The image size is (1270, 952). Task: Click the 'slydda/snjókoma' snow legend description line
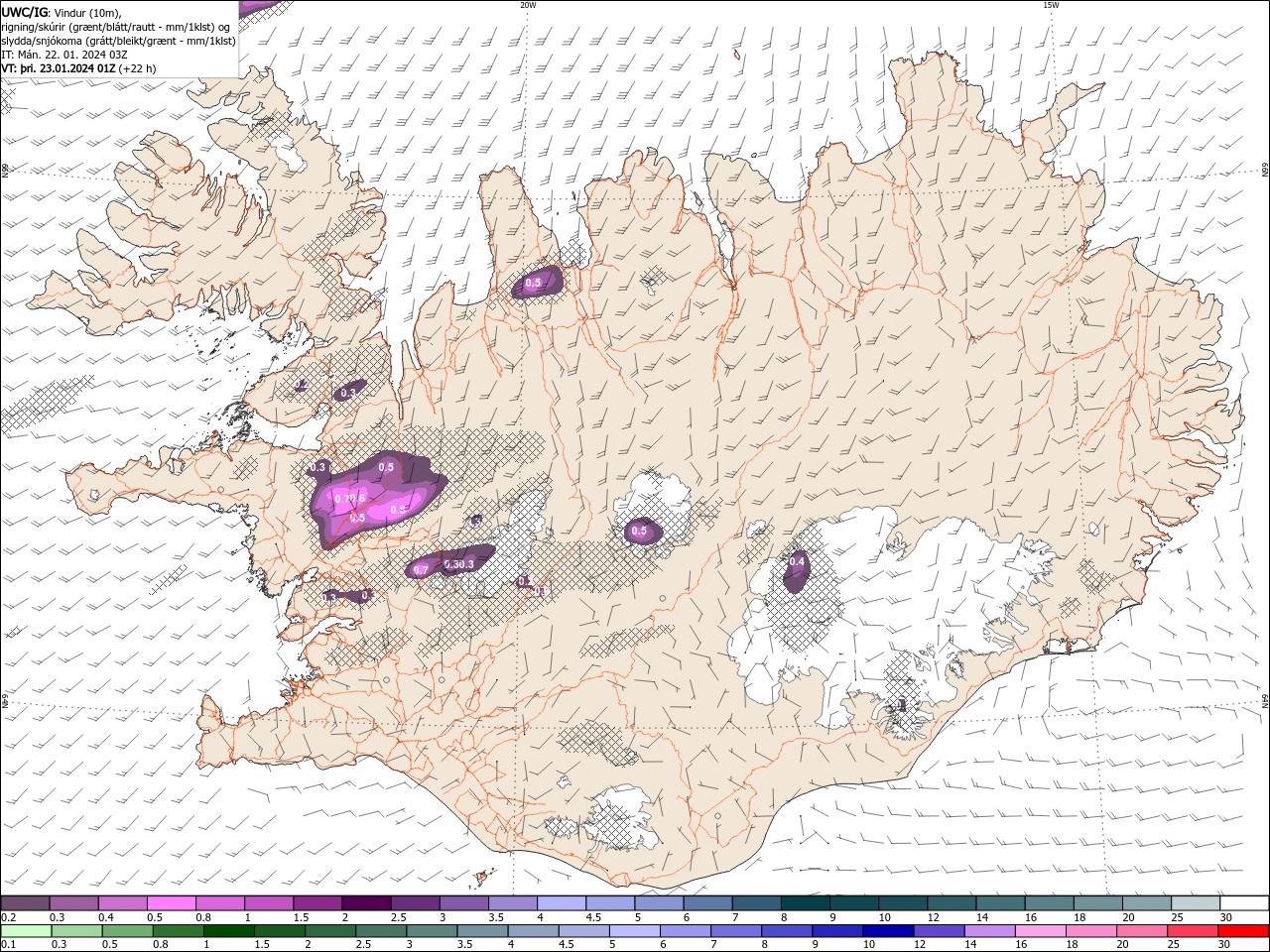[119, 41]
